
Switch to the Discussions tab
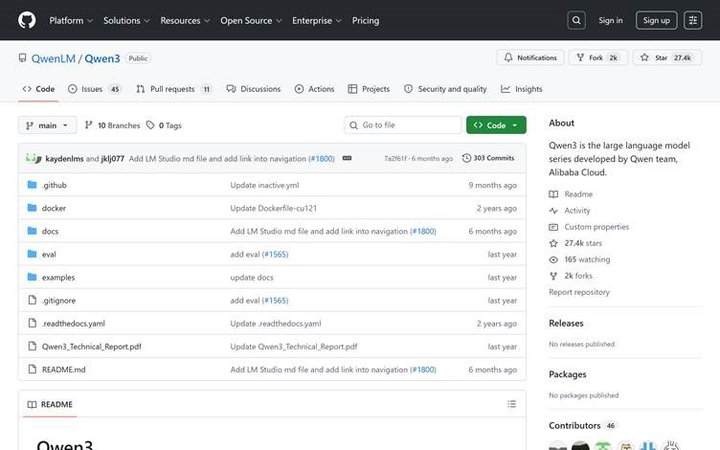coord(253,89)
